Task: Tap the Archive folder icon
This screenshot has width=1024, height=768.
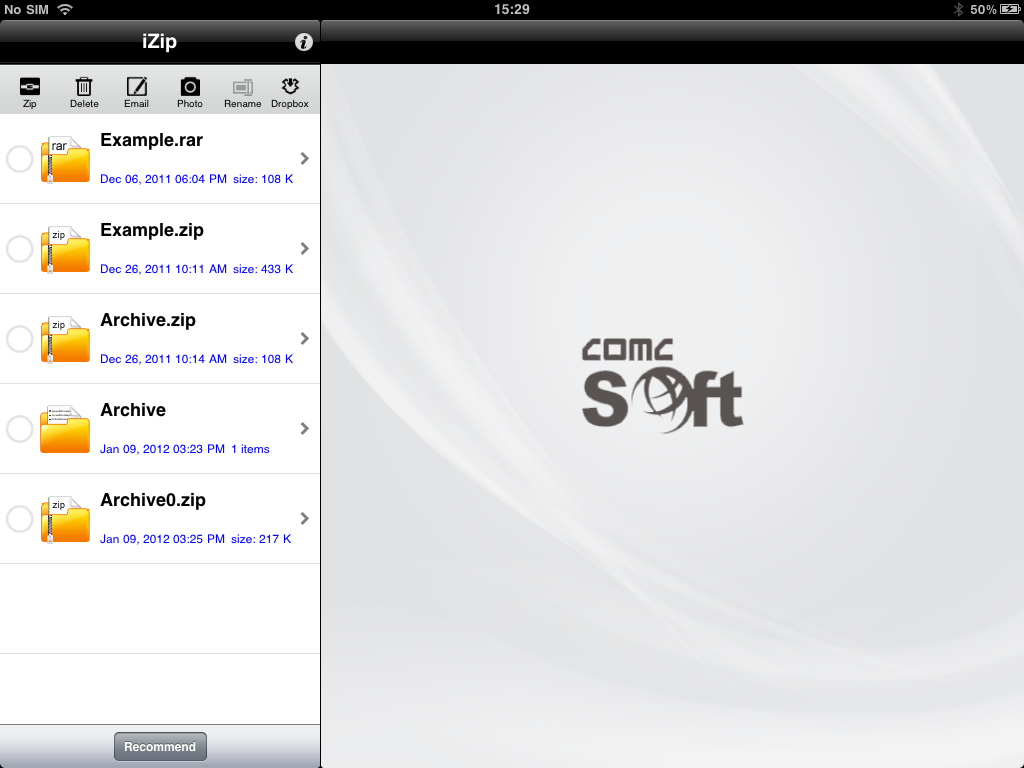Action: point(65,429)
